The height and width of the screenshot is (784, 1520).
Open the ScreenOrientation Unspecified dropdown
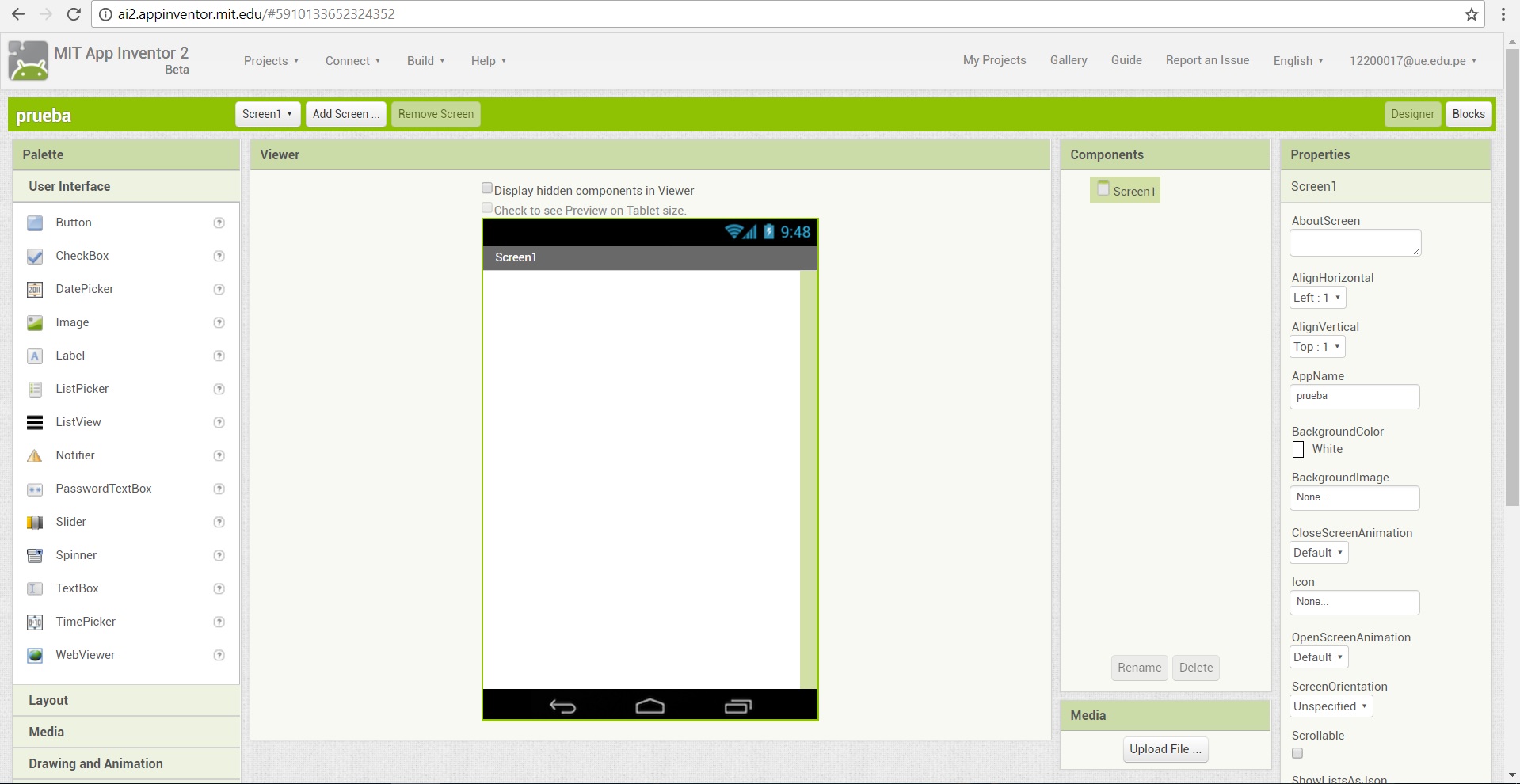pos(1331,706)
